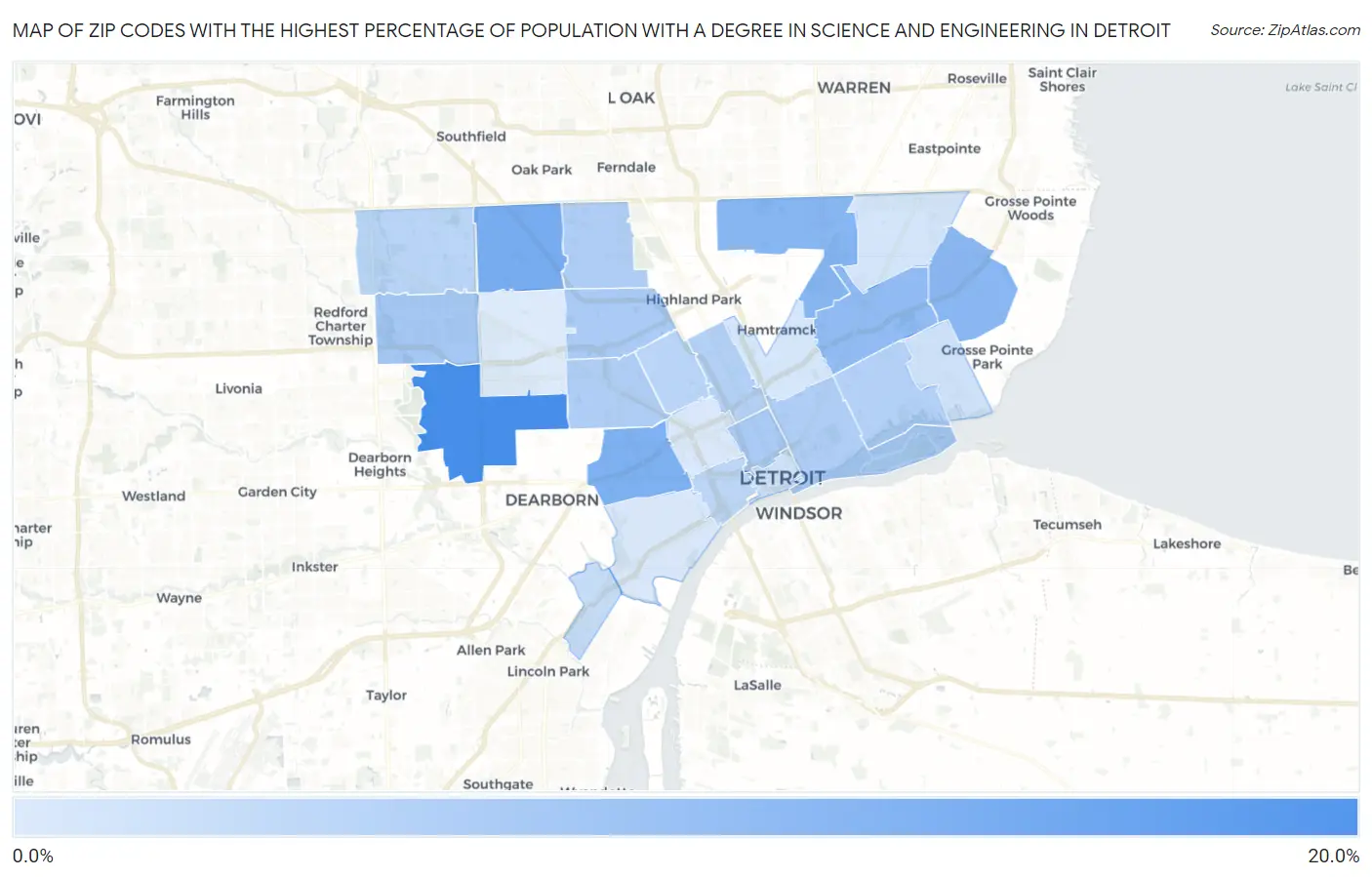This screenshot has height=877, width=1372.
Task: Click the DEARBORN map label
Action: 552,499
